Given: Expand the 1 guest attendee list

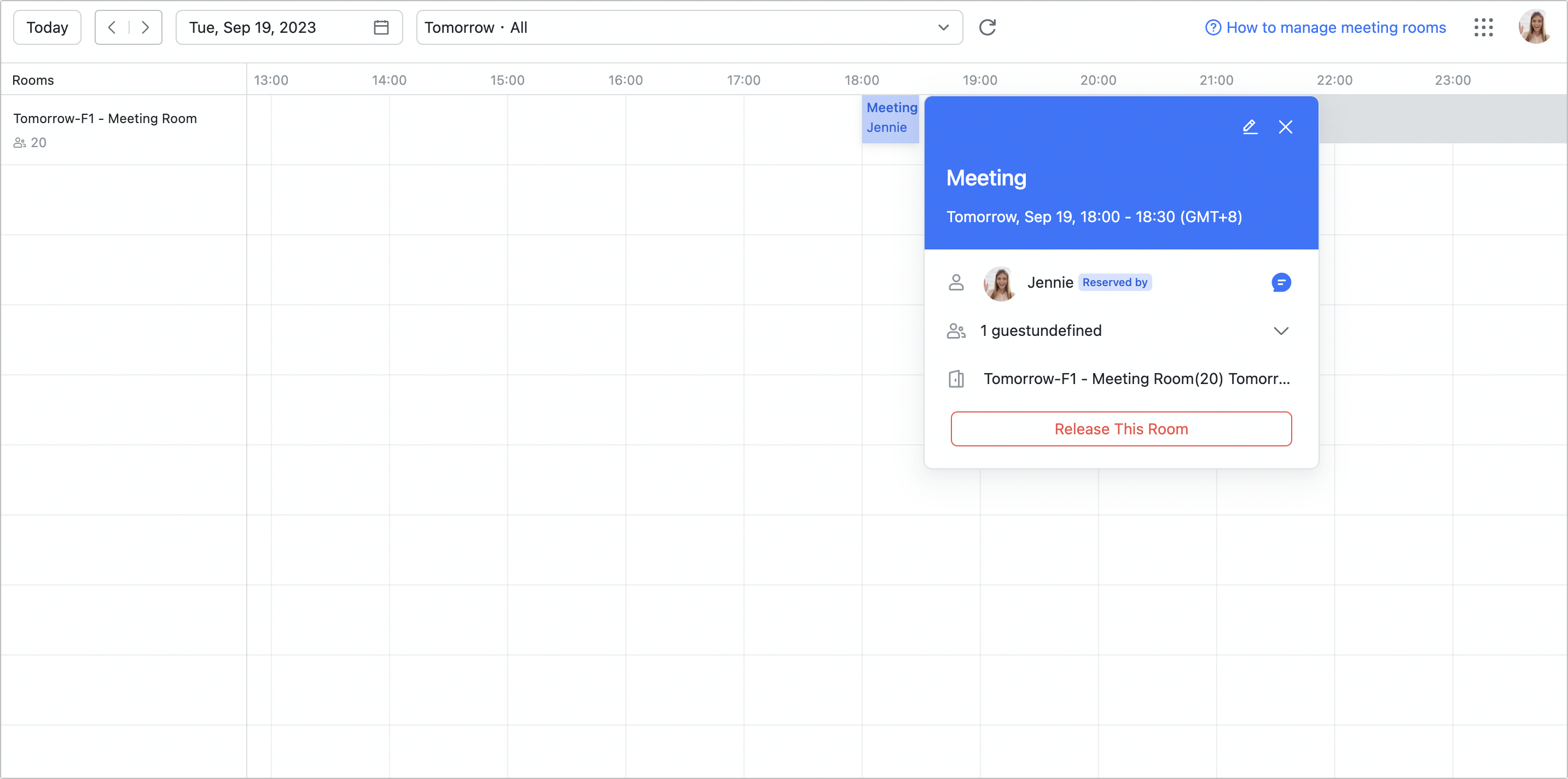Looking at the screenshot, I should coord(1281,330).
